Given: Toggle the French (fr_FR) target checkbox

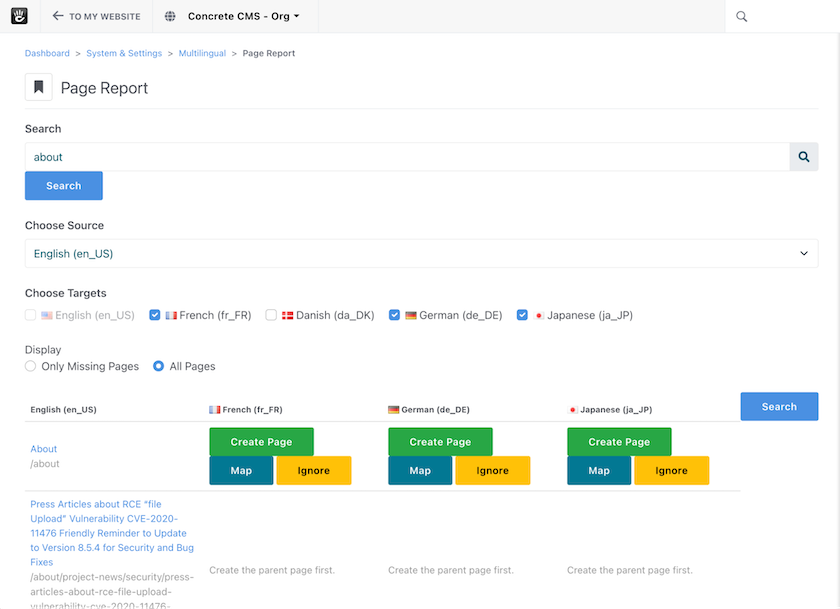Looking at the screenshot, I should 155,315.
